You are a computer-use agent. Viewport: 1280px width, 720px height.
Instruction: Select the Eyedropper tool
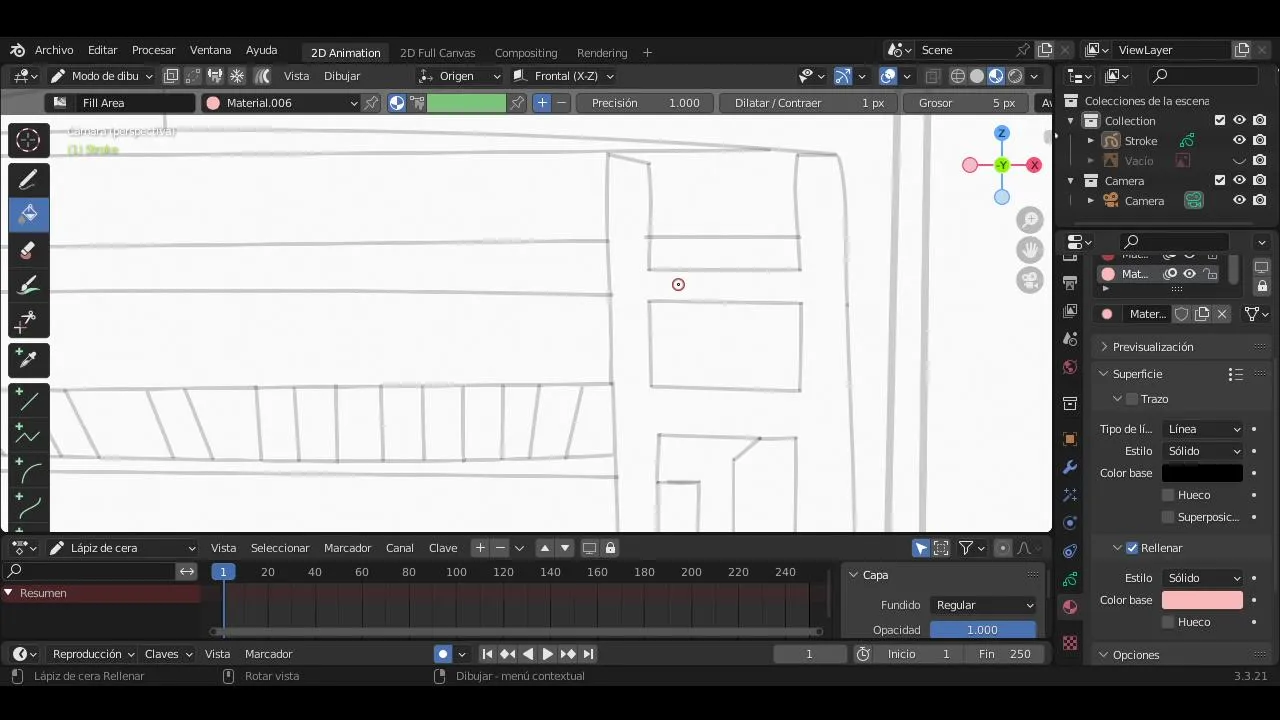coord(28,360)
